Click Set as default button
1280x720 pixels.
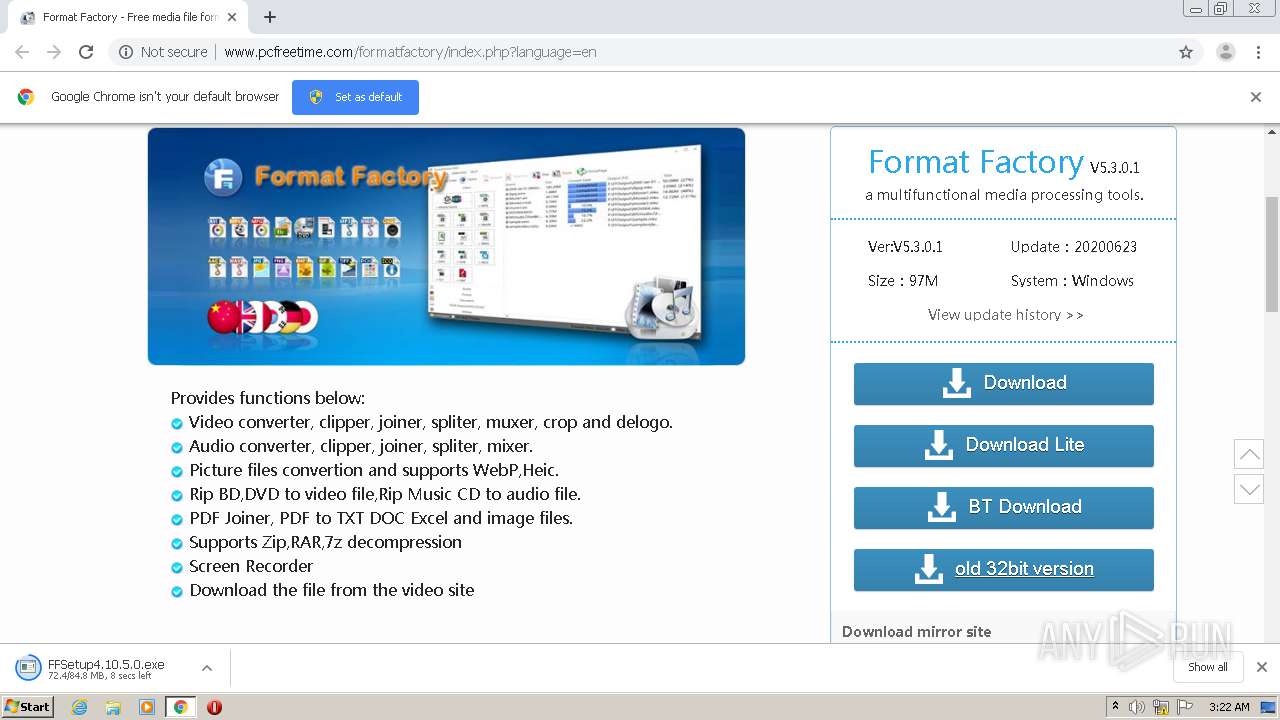click(355, 97)
